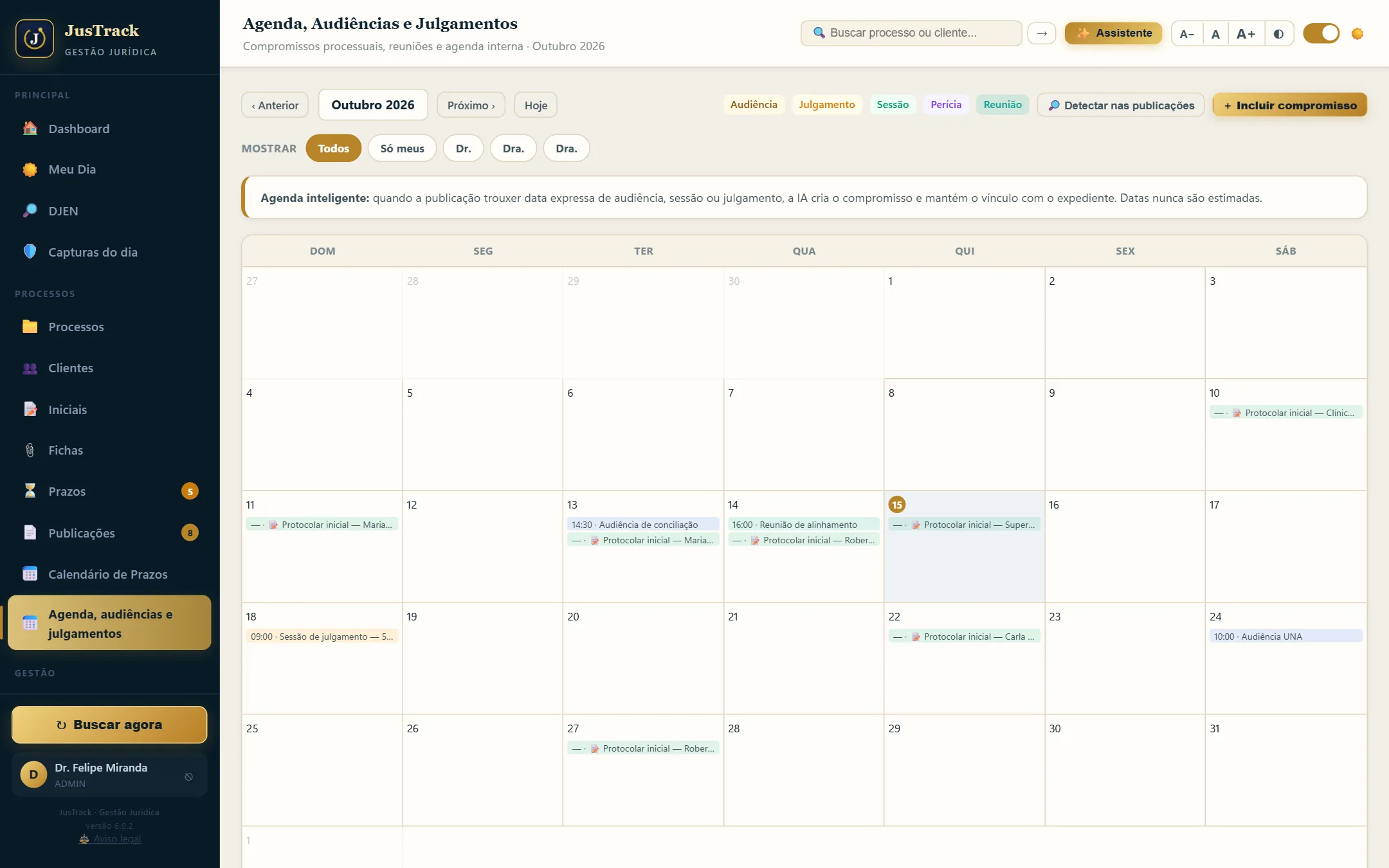Click the Clientes people icon

[x=30, y=368]
